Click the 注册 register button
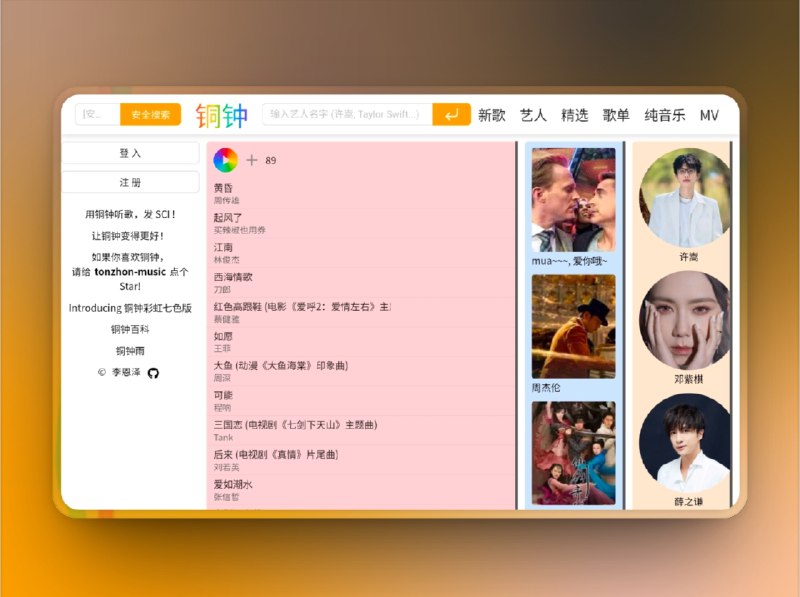The image size is (800, 597). (131, 182)
